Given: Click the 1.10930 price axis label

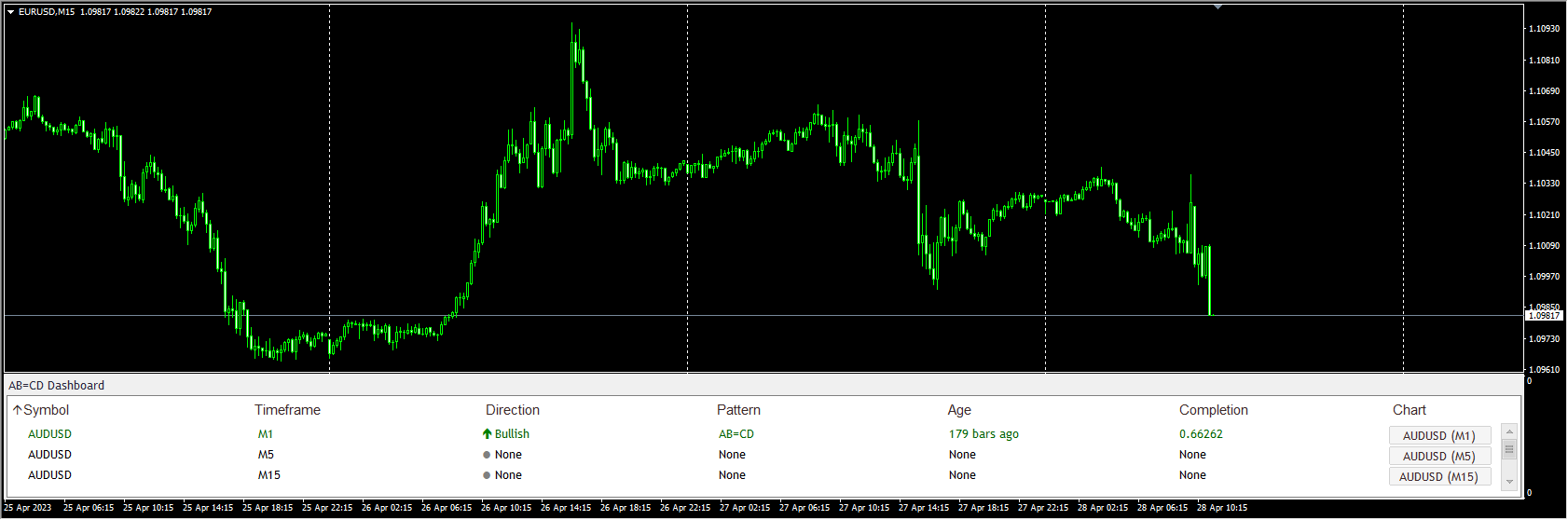Looking at the screenshot, I should pyautogui.click(x=1544, y=29).
